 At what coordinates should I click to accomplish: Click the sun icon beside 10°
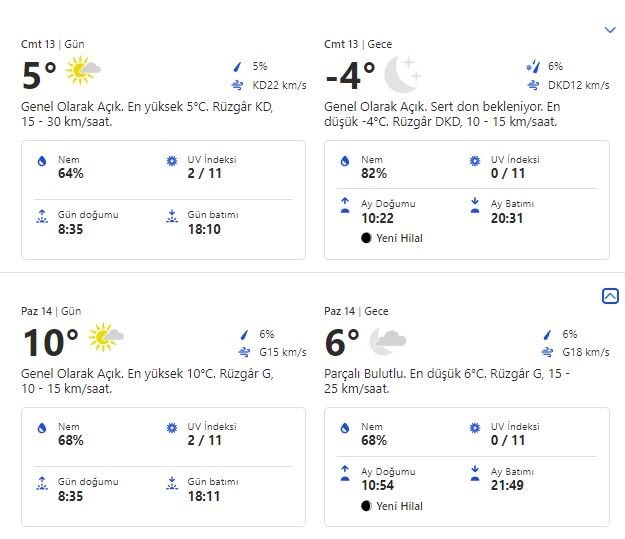[106, 338]
